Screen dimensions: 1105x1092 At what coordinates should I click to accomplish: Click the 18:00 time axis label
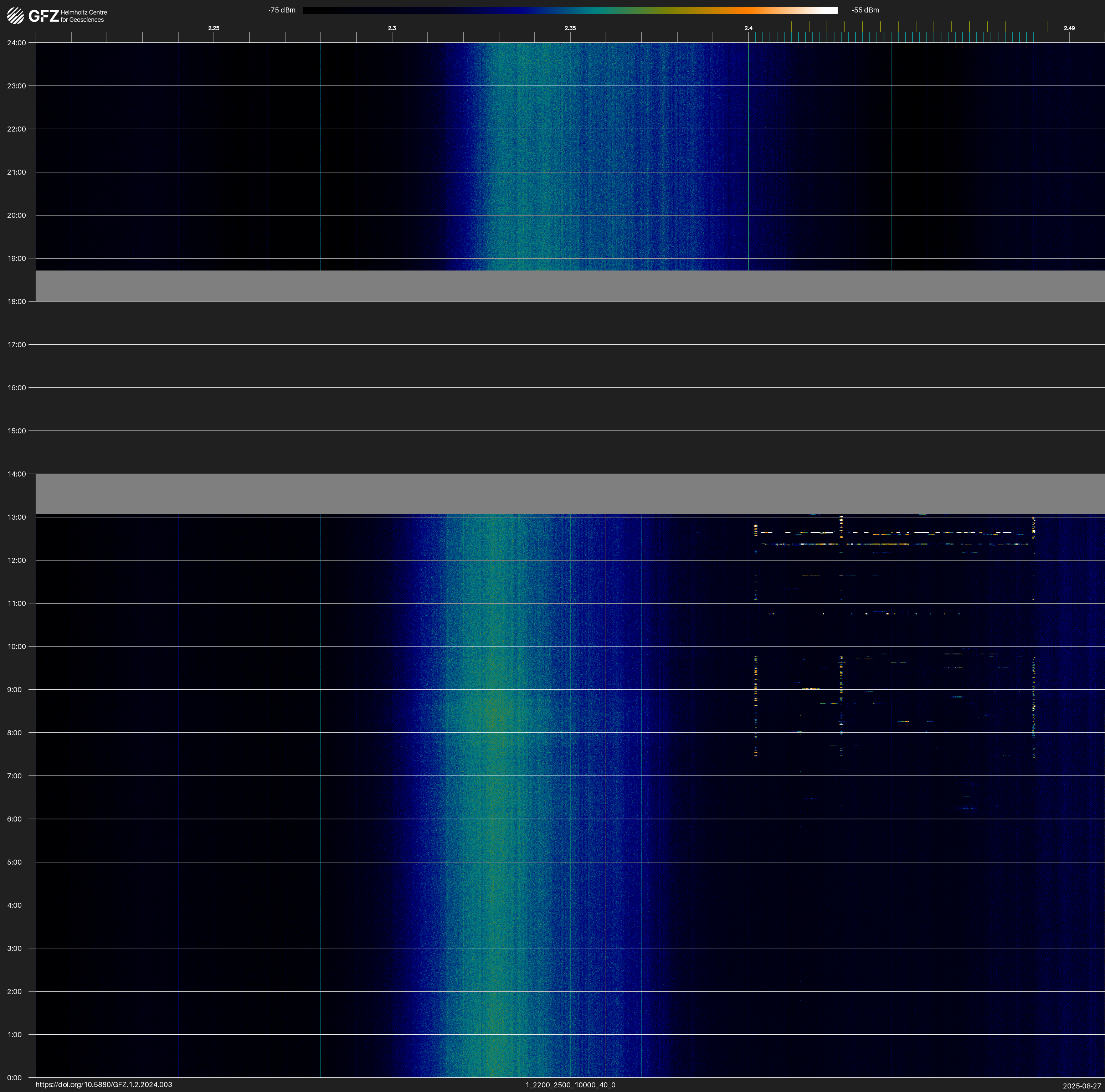coord(17,302)
